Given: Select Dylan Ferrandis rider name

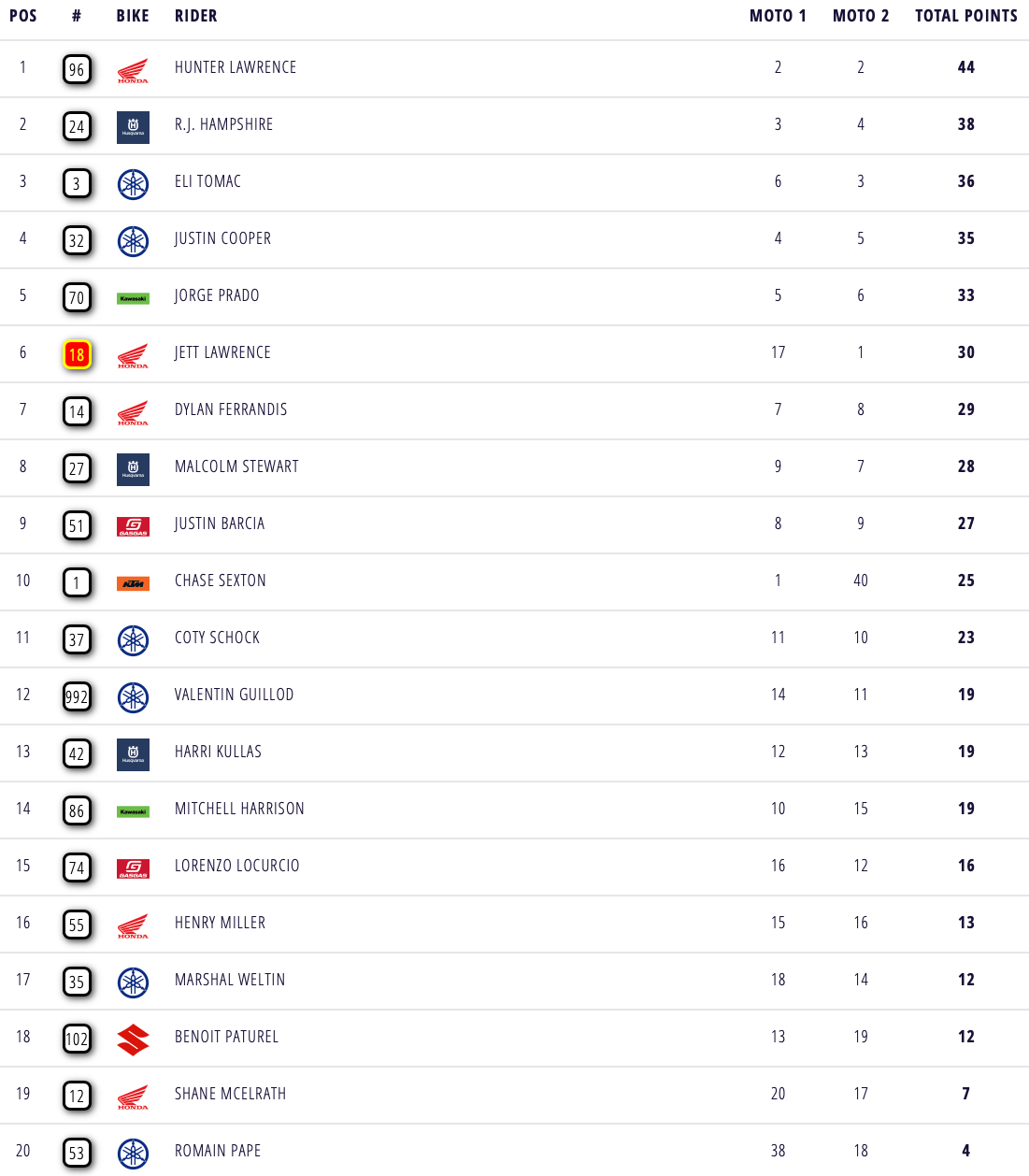Looking at the screenshot, I should [231, 409].
